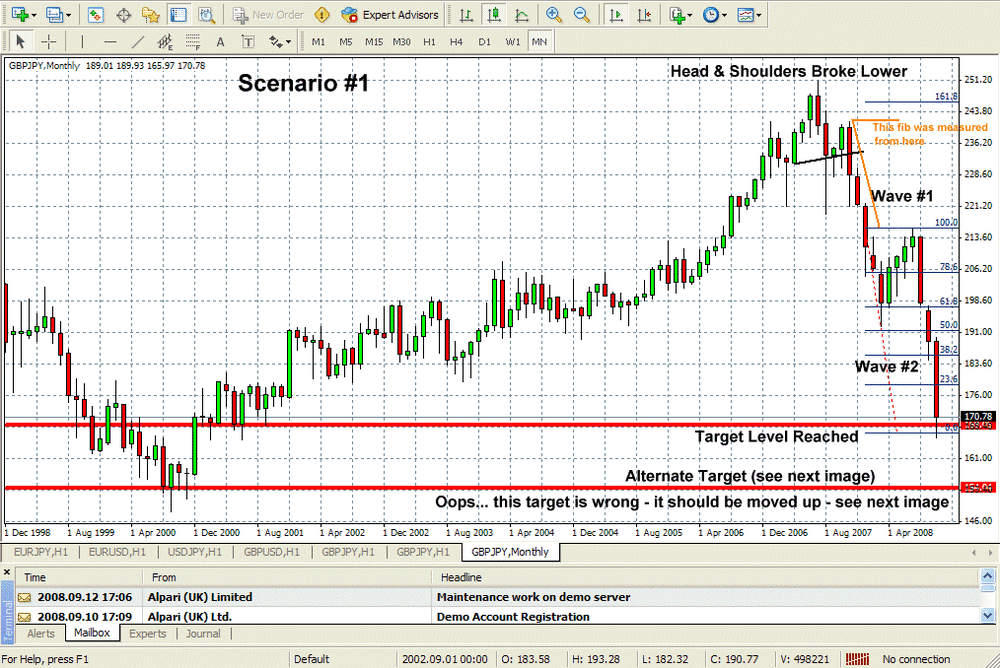Select the Equidistant Channel tool
The width and height of the screenshot is (1000, 668).
point(165,42)
